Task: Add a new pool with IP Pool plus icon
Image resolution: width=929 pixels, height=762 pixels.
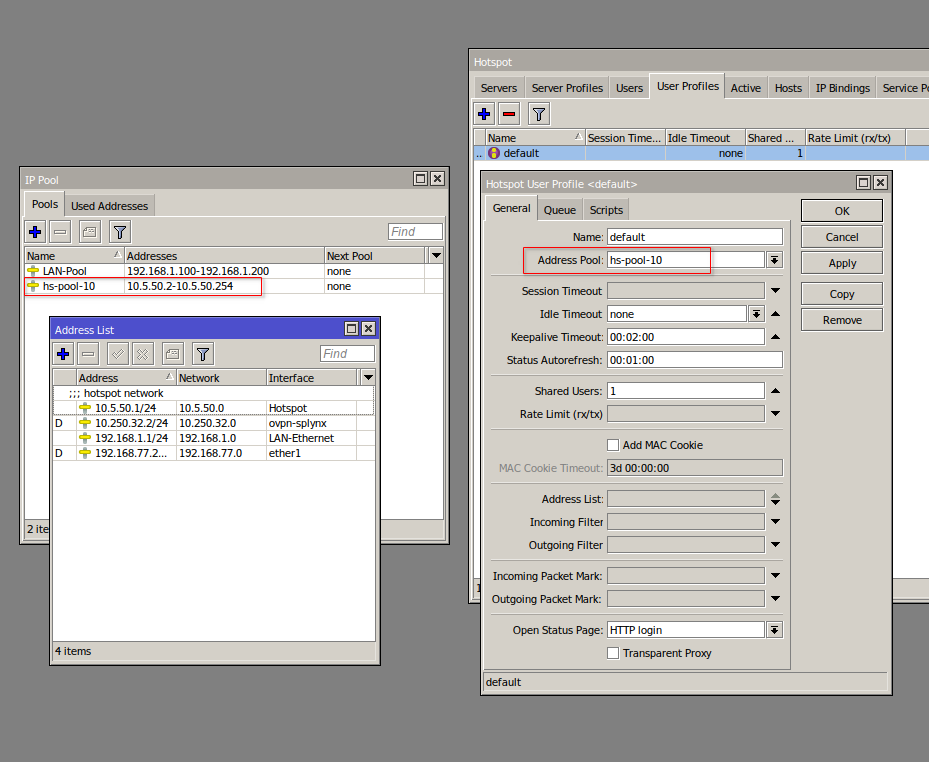Action: coord(35,232)
